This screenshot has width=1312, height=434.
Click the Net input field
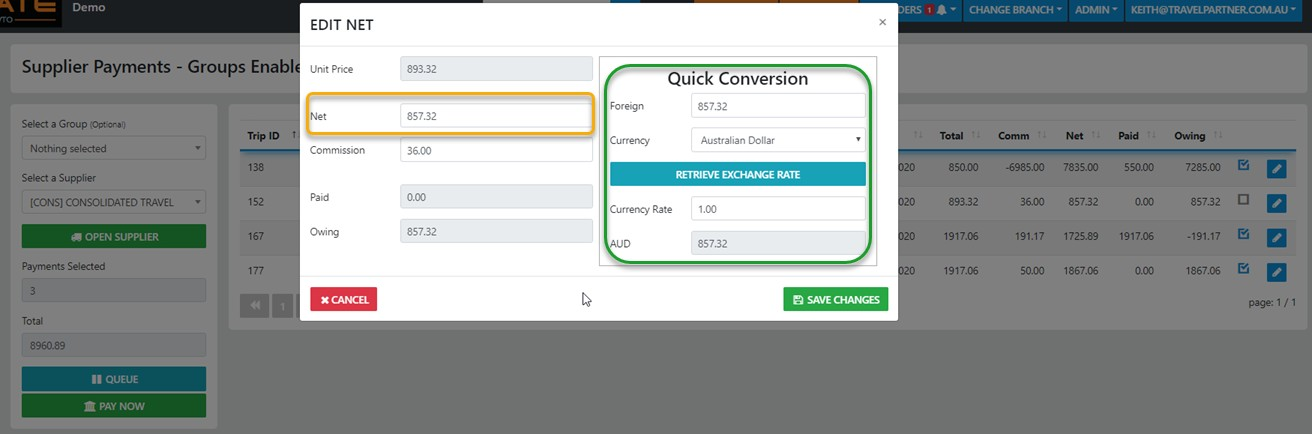click(496, 116)
